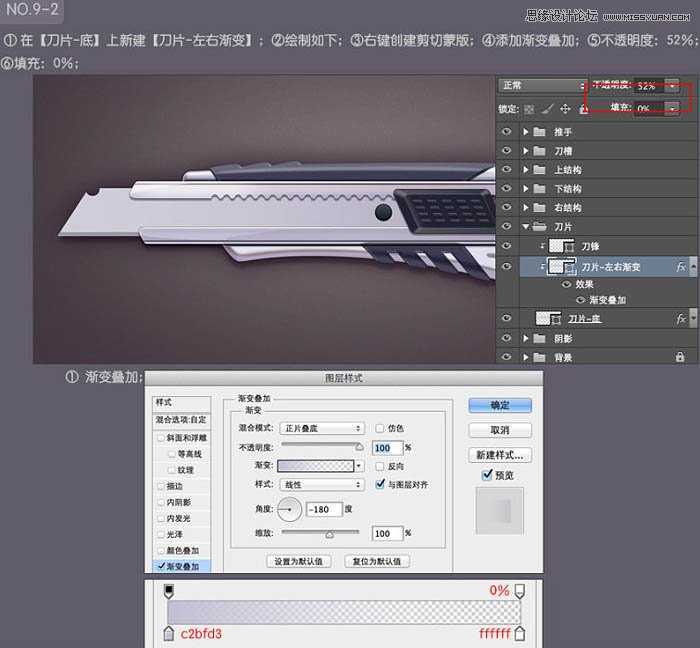This screenshot has width=700, height=648.
Task: Select left opacity stop on gradient bar
Action: coord(169,591)
